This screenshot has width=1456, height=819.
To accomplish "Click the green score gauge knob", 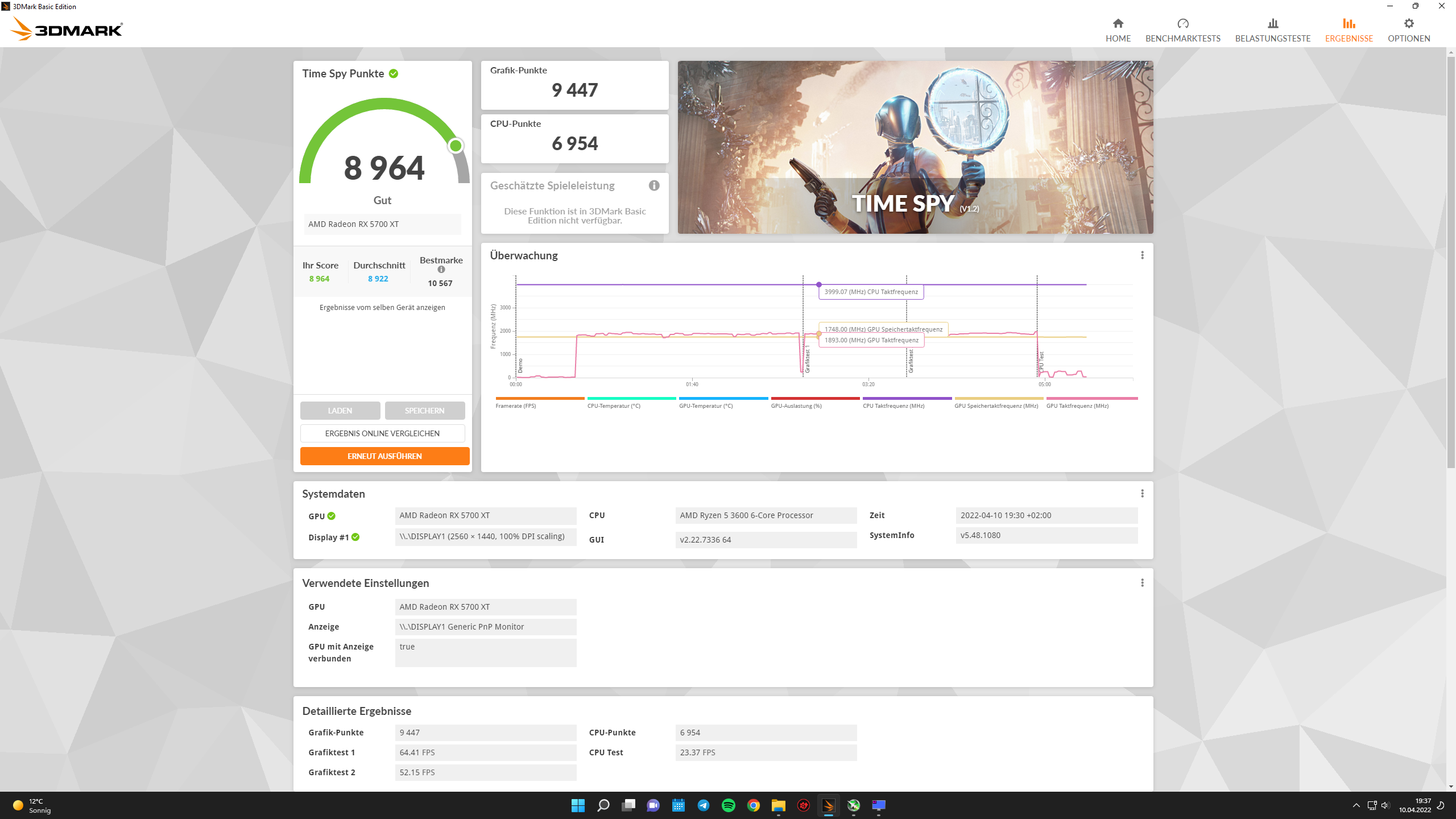I will pos(456,146).
